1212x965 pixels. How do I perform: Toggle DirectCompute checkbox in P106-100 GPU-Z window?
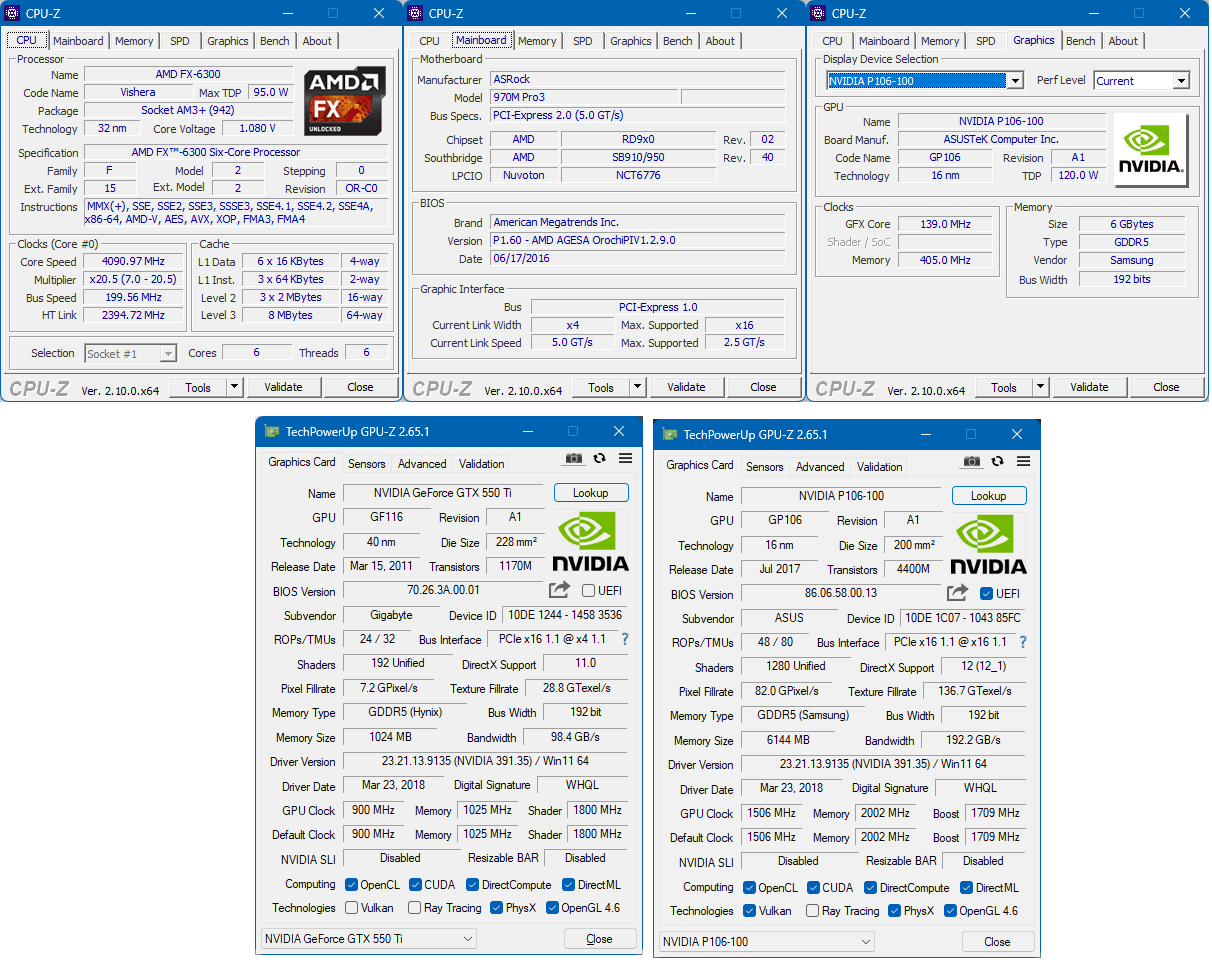point(871,888)
